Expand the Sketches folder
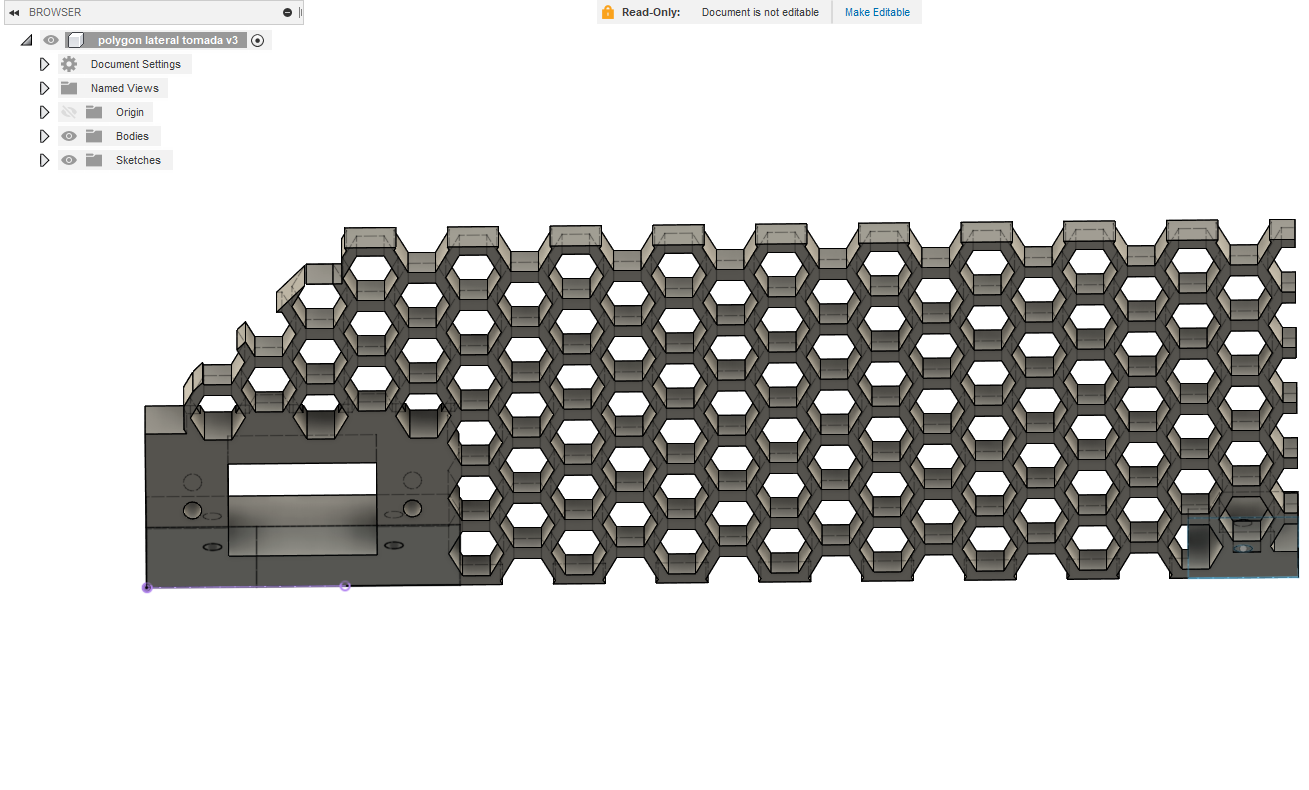 [x=44, y=160]
